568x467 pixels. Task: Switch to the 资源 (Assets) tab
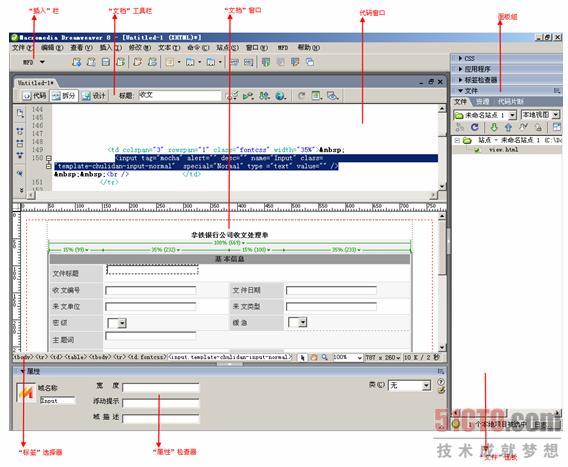point(482,102)
